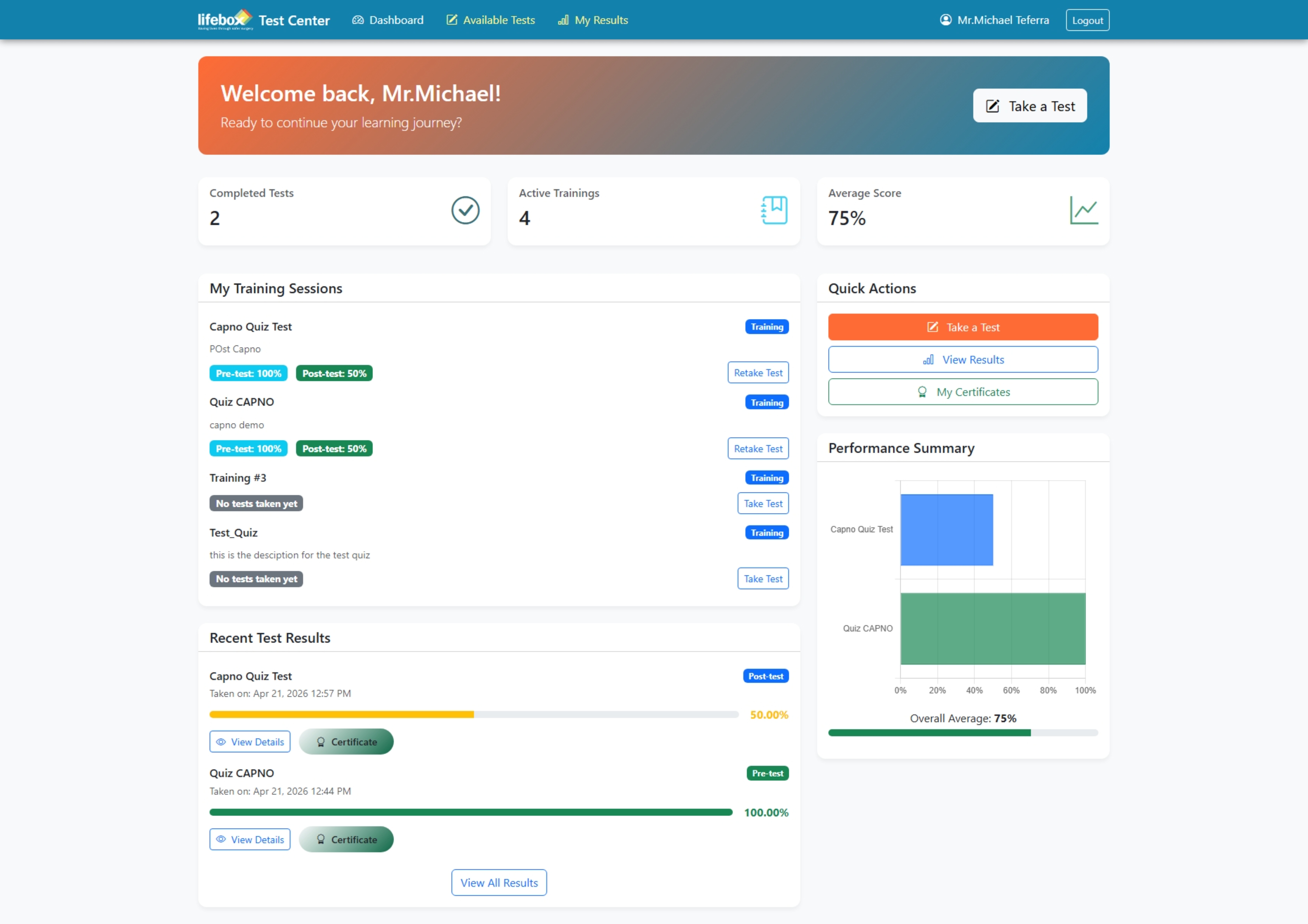
Task: Click the Active Trainings value 4
Action: 525,218
